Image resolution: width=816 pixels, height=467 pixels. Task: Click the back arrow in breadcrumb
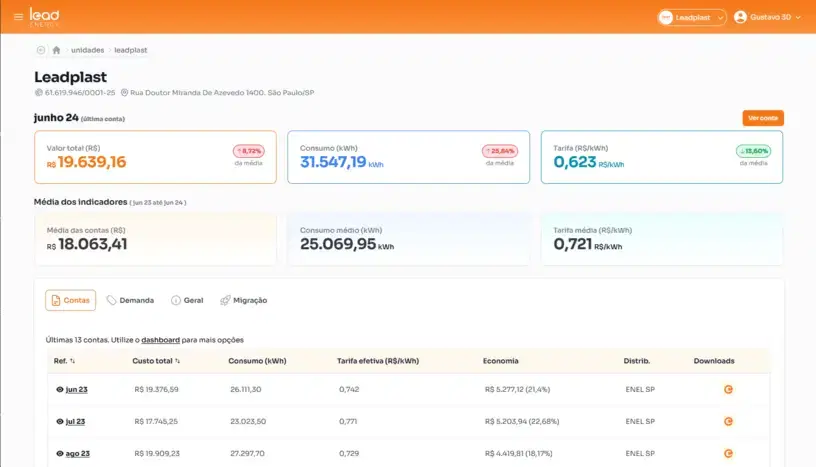[41, 50]
